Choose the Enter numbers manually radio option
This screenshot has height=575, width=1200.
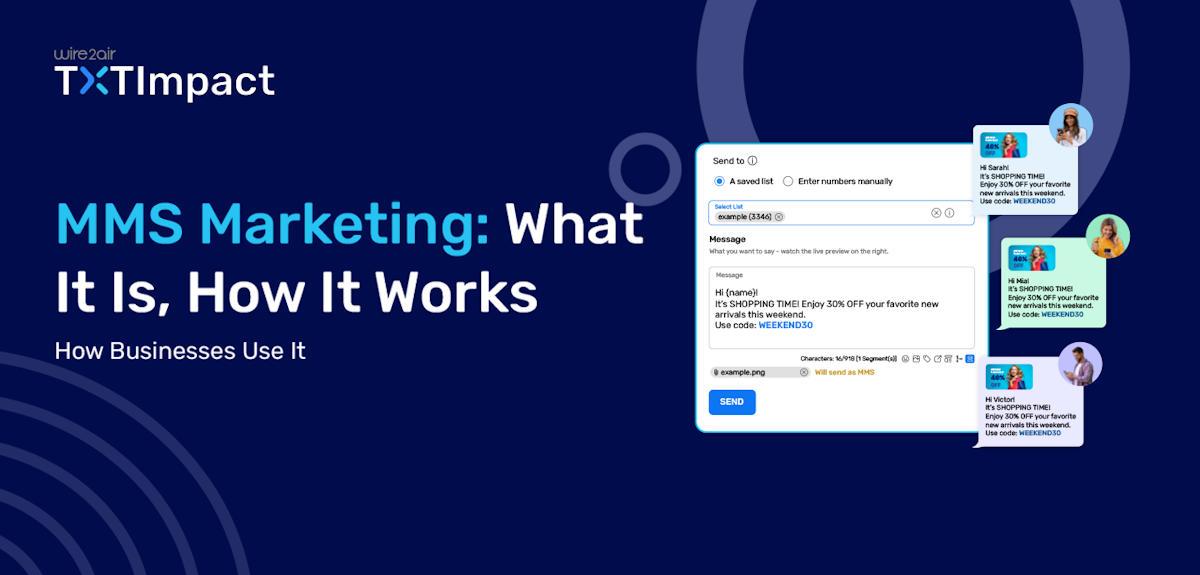click(x=788, y=181)
